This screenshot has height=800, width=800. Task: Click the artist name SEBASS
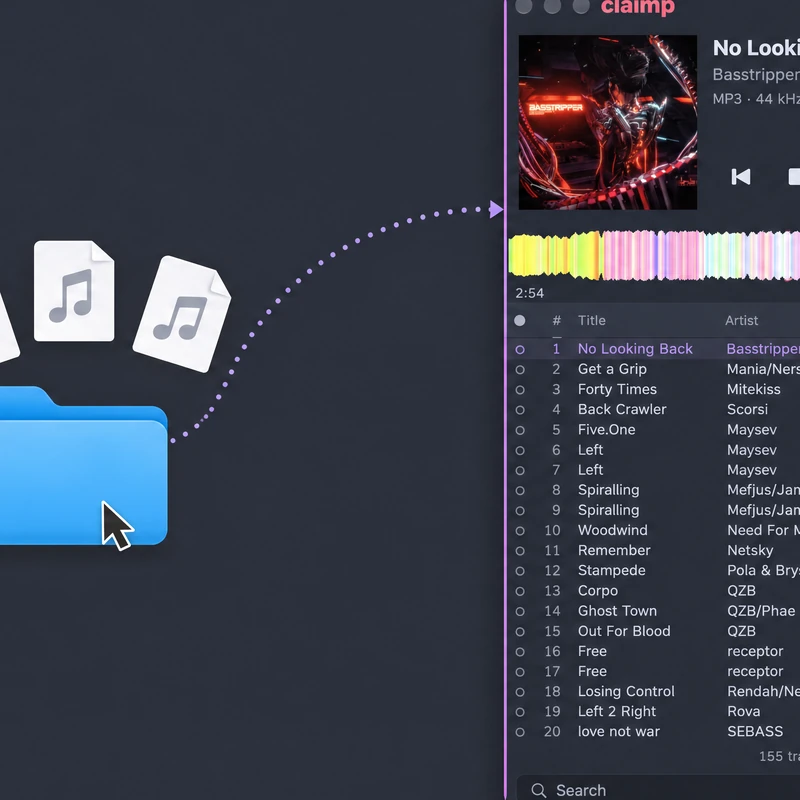click(755, 732)
